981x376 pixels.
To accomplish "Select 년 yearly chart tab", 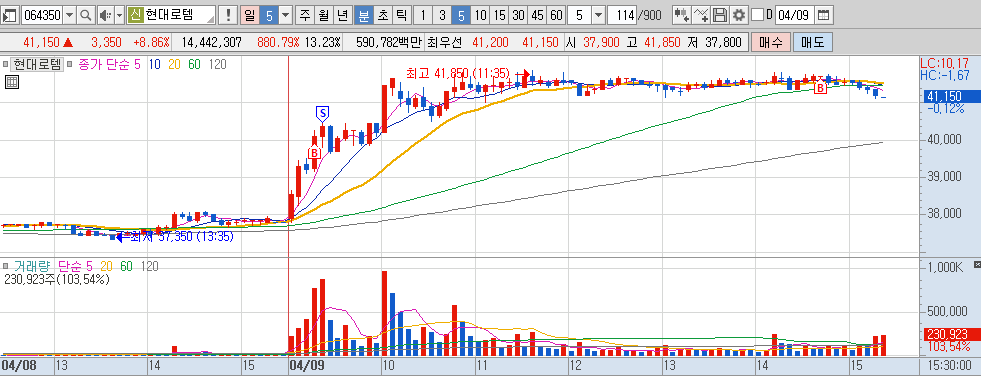I will (342, 14).
